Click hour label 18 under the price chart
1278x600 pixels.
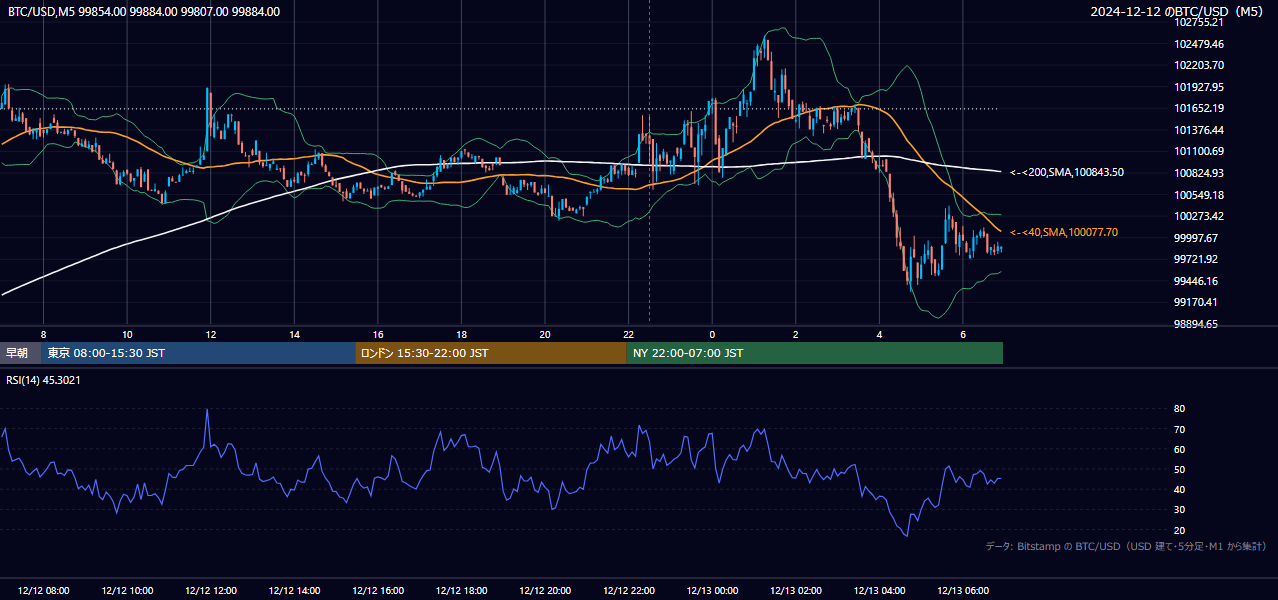click(x=462, y=334)
